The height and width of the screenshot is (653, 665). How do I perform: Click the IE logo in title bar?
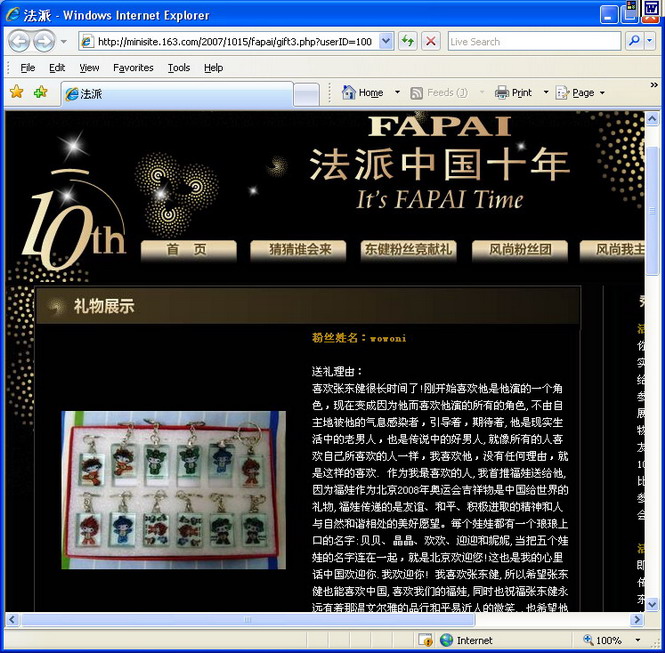[x=13, y=14]
